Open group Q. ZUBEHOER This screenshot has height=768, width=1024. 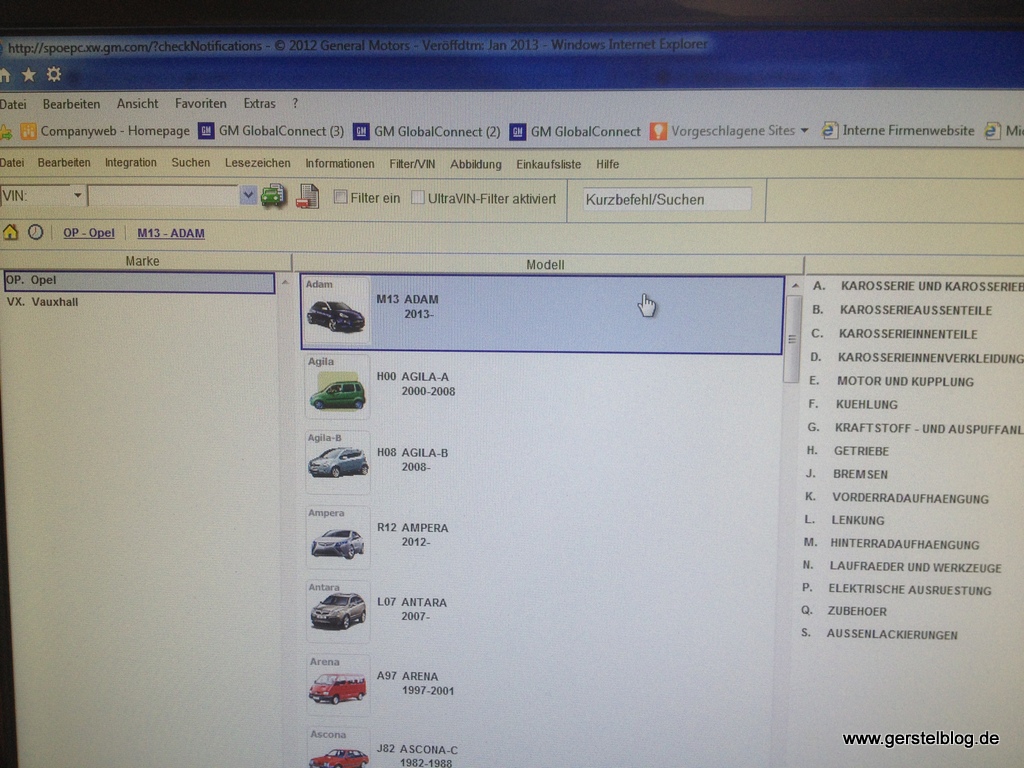tap(844, 611)
